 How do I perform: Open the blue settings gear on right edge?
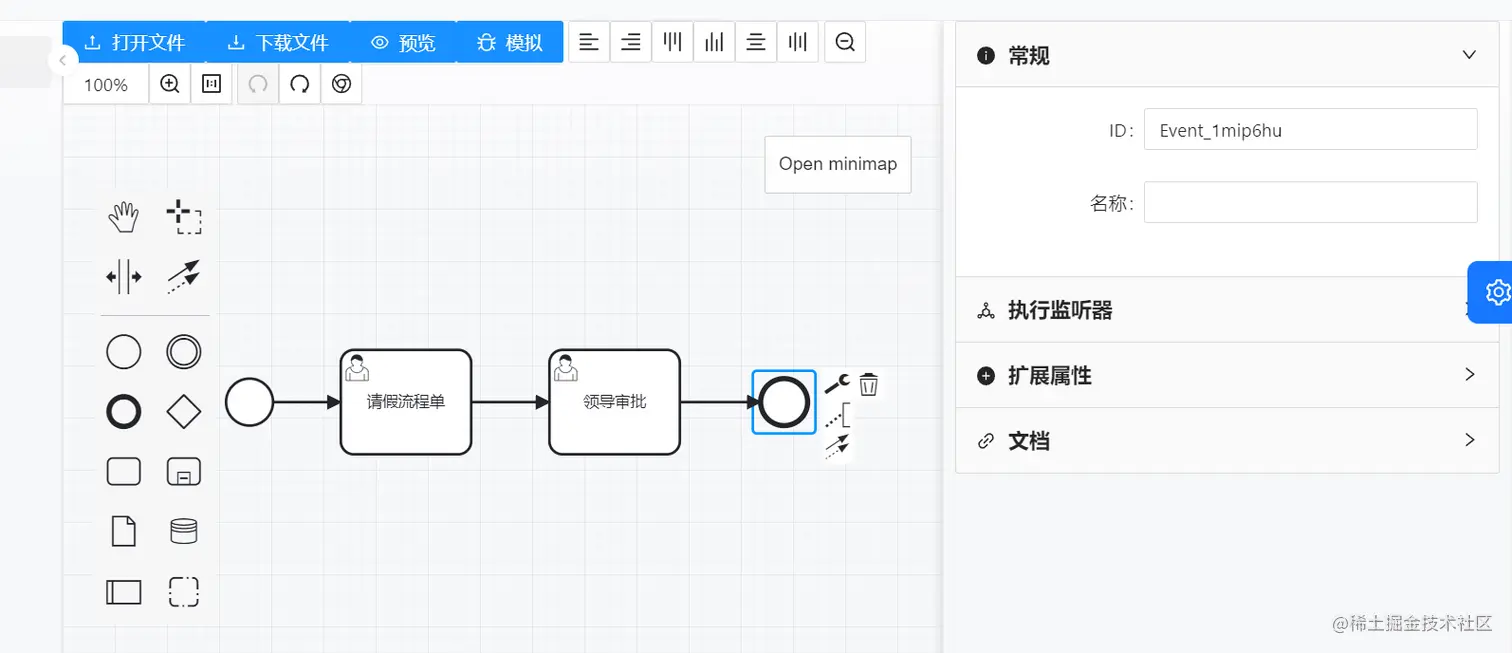point(1496,291)
